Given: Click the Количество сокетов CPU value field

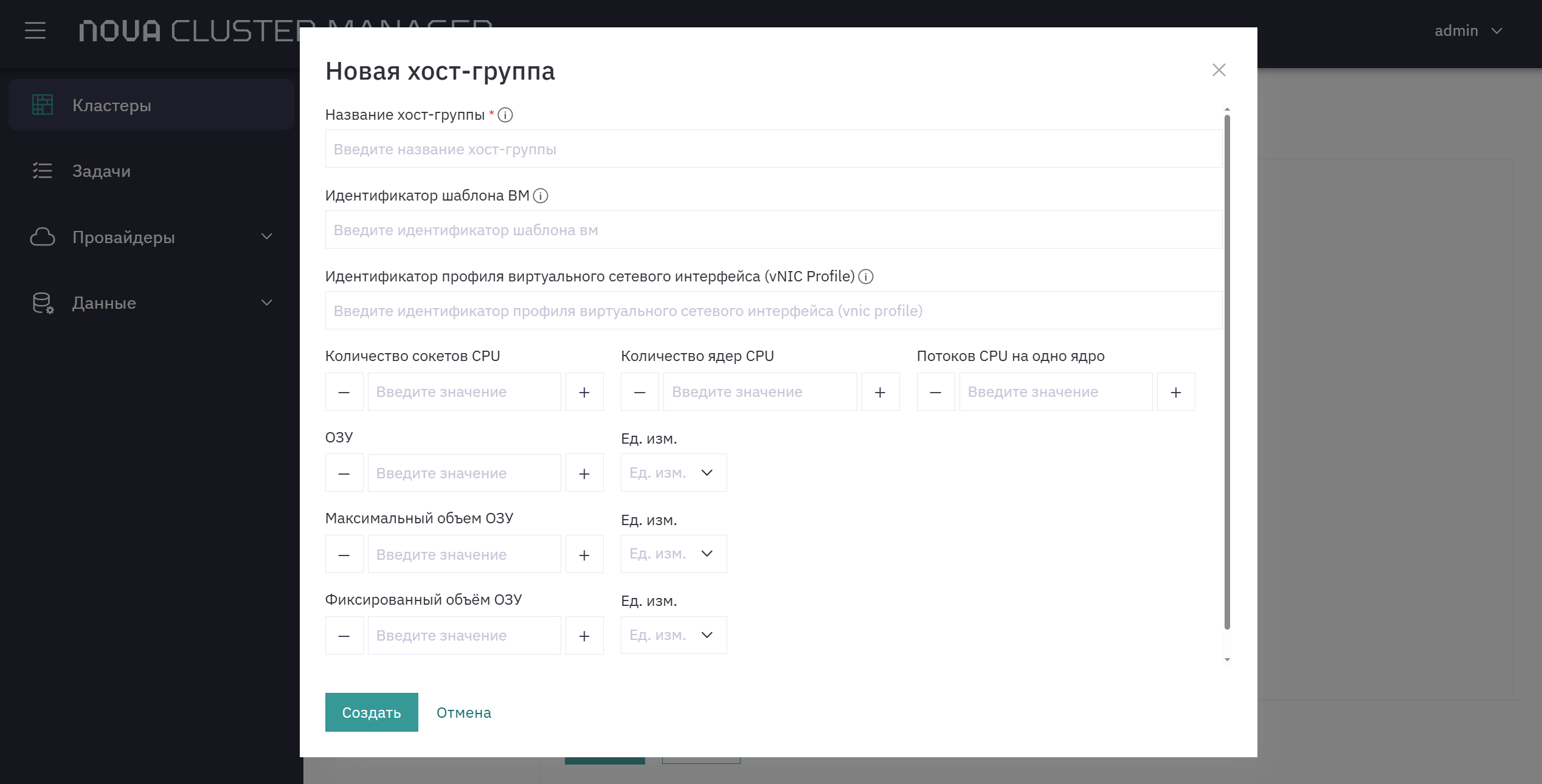Looking at the screenshot, I should click(x=465, y=392).
